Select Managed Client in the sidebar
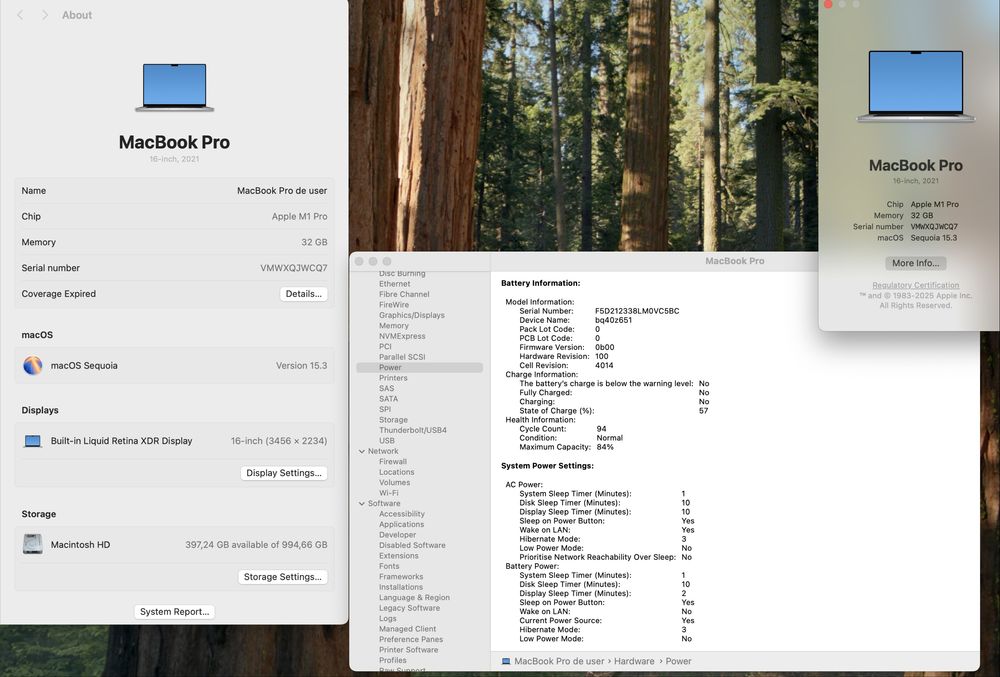 coord(408,629)
